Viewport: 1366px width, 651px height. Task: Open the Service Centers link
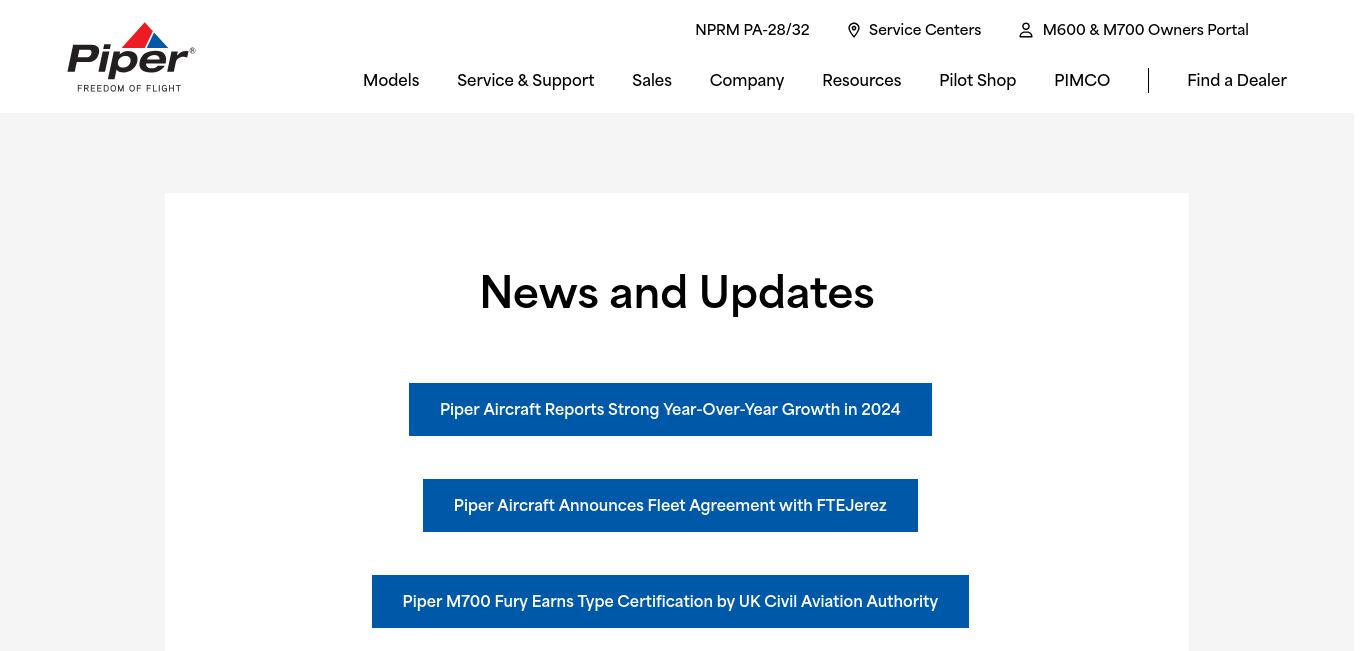click(925, 30)
